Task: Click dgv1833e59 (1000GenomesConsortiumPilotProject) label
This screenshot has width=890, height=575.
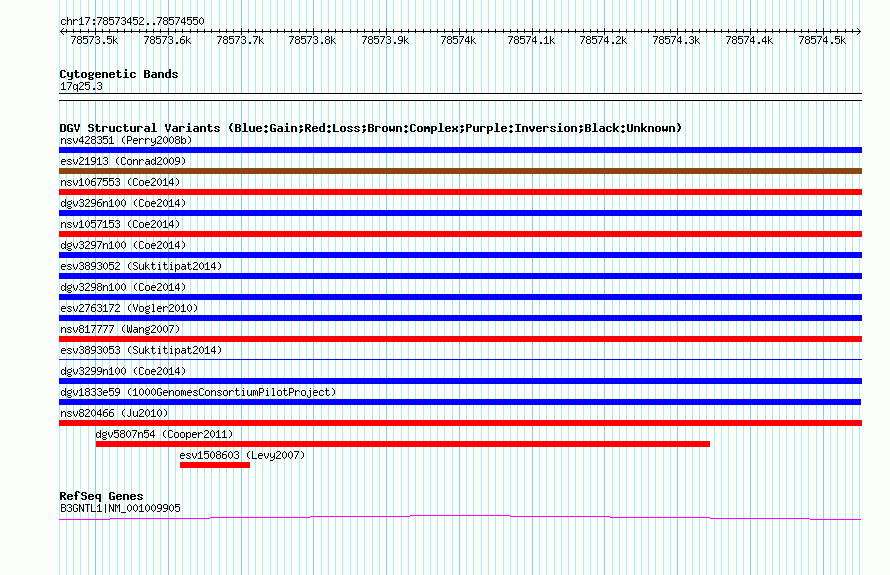Action: (198, 392)
